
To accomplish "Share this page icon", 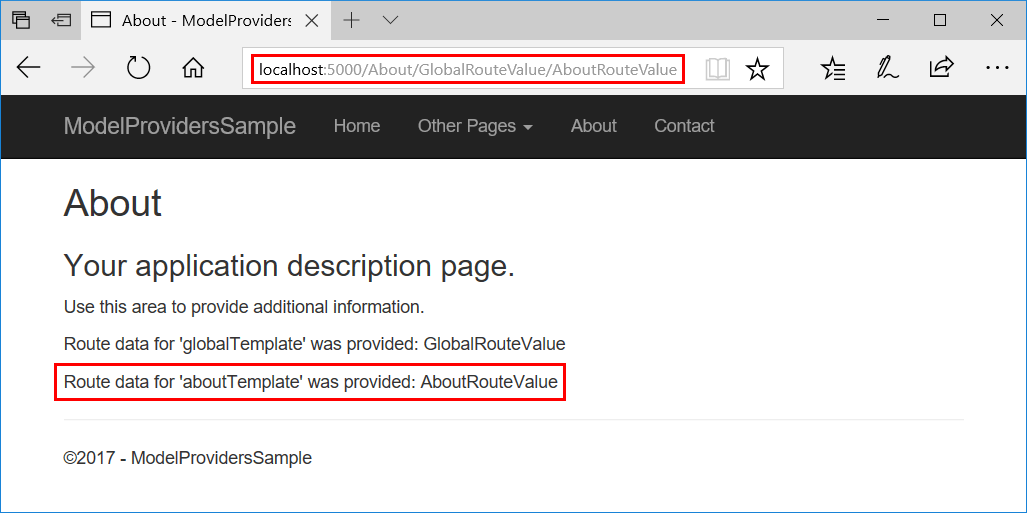I will pos(941,67).
